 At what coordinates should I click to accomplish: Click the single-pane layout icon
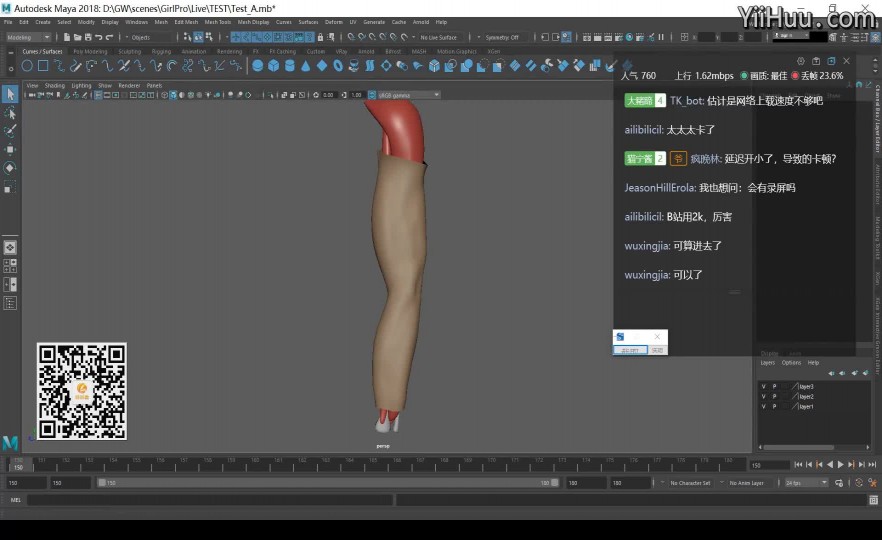pyautogui.click(x=10, y=248)
